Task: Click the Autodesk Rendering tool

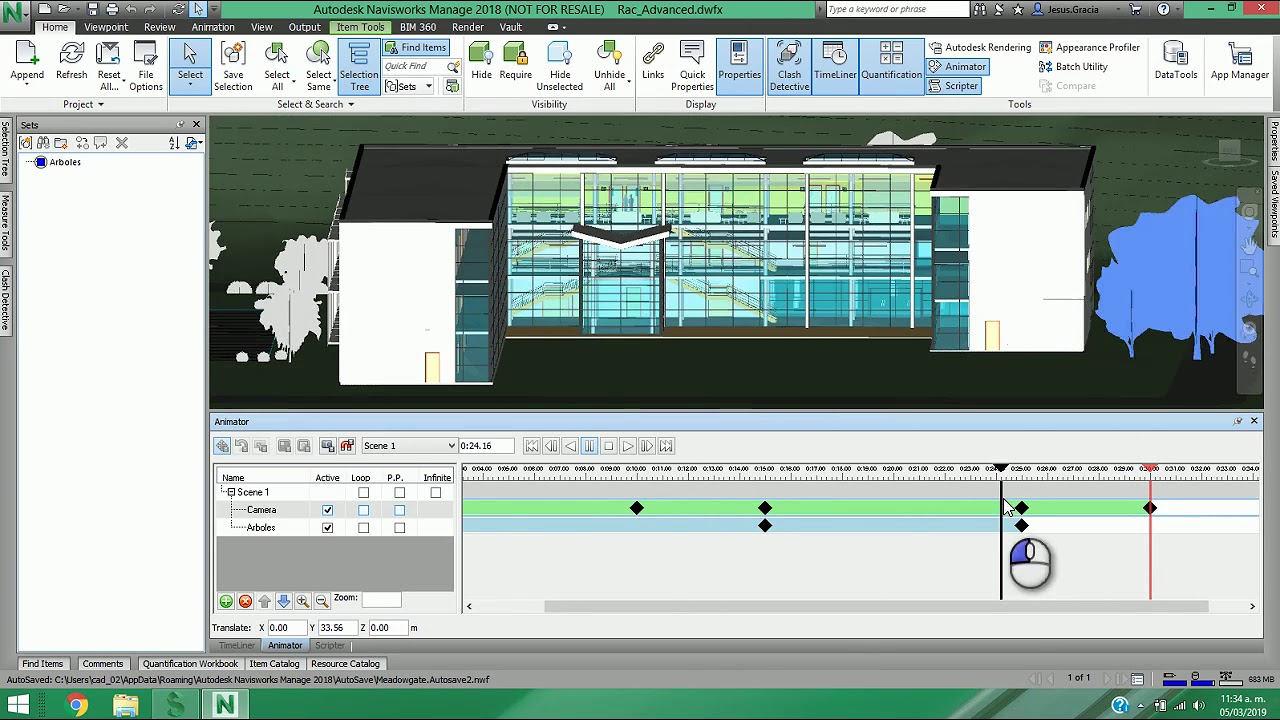Action: [x=979, y=47]
